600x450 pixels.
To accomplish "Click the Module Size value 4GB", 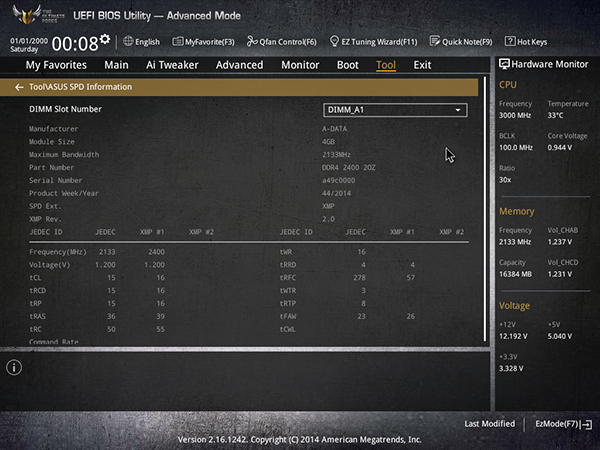I will [328, 142].
